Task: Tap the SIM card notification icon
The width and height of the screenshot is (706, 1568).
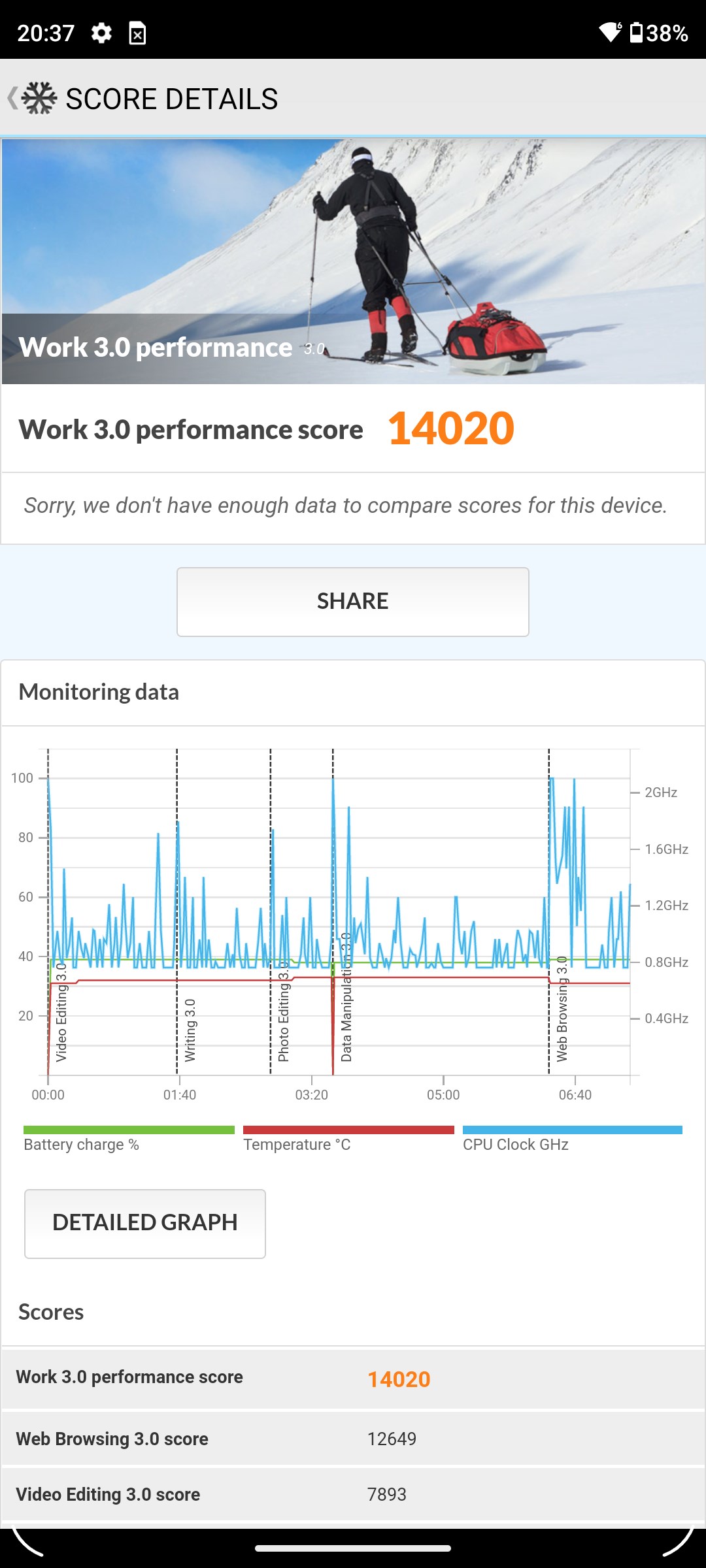Action: point(137,33)
